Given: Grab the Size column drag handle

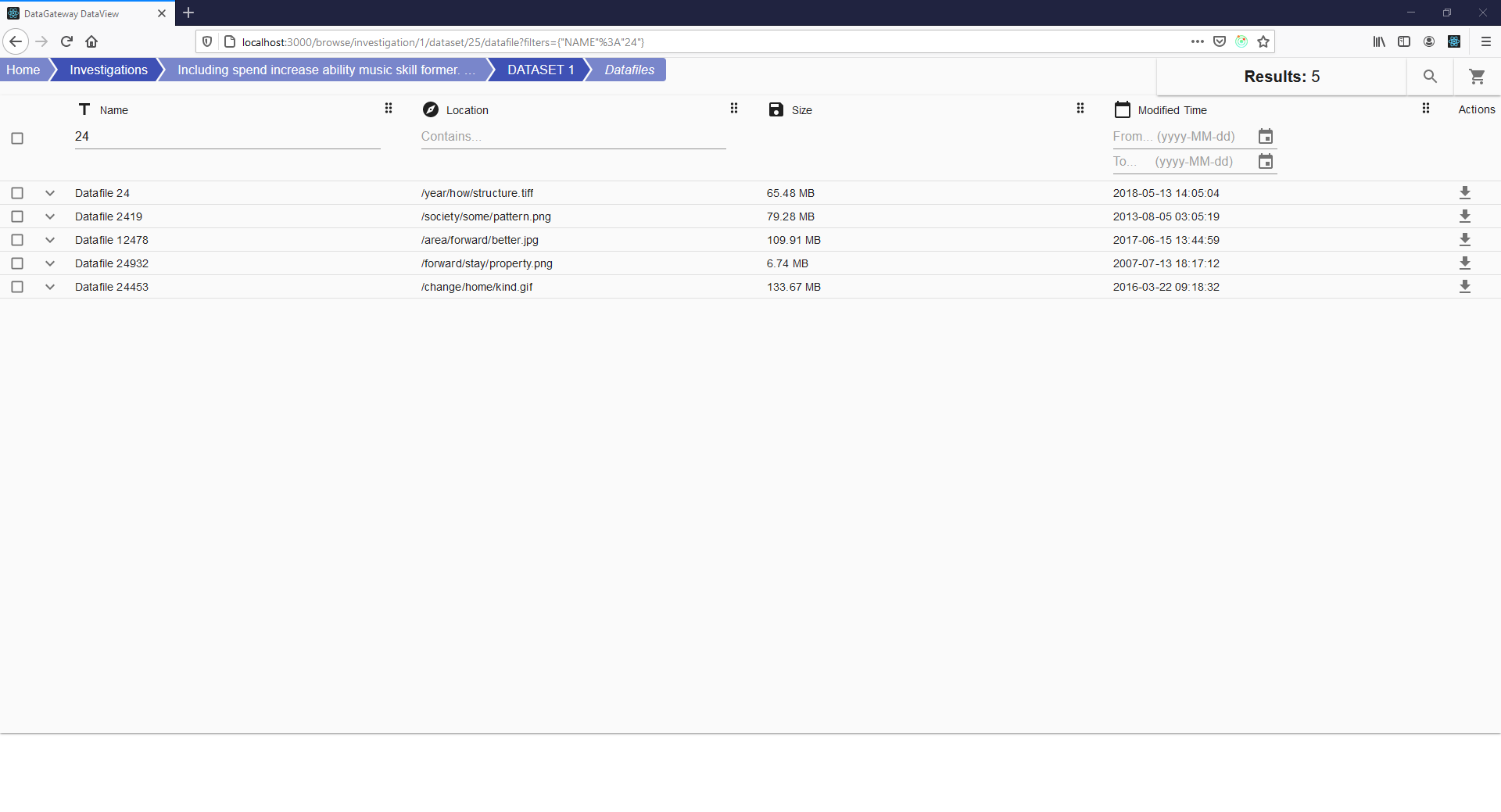Looking at the screenshot, I should (x=1080, y=108).
